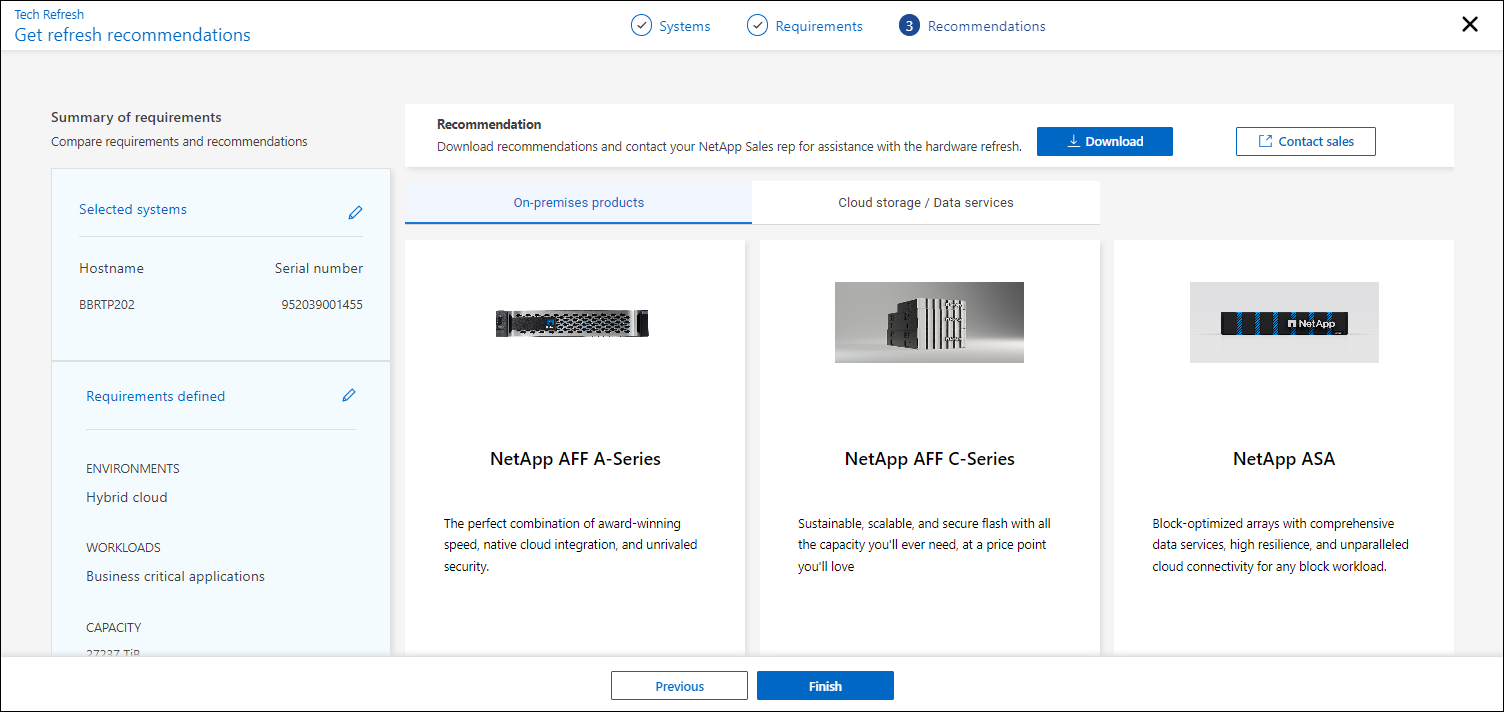
Task: Click the Systems step checkmark icon
Action: [x=641, y=25]
